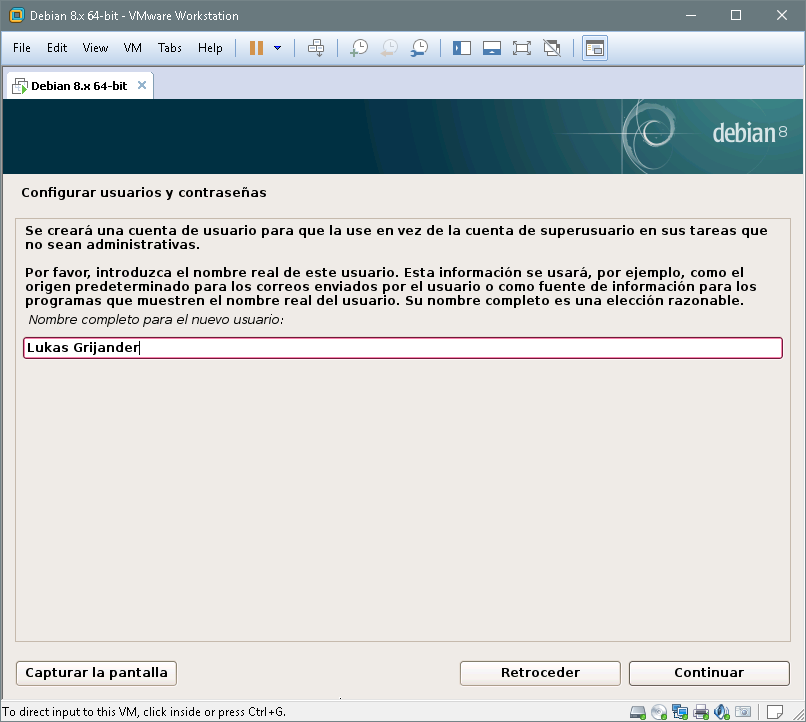
Task: Click the sound card status icon
Action: [x=722, y=712]
